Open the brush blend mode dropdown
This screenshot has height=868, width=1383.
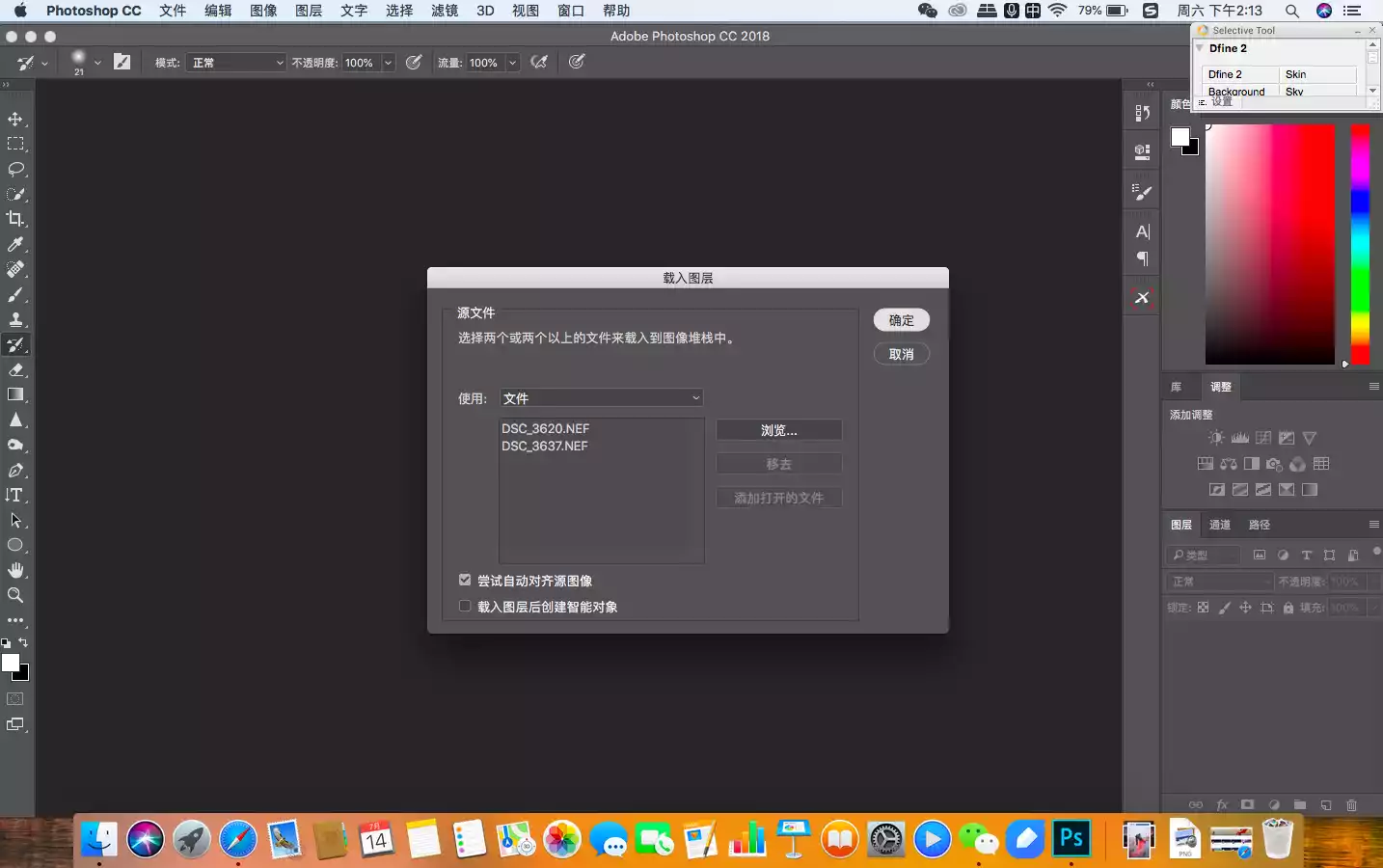coord(237,63)
